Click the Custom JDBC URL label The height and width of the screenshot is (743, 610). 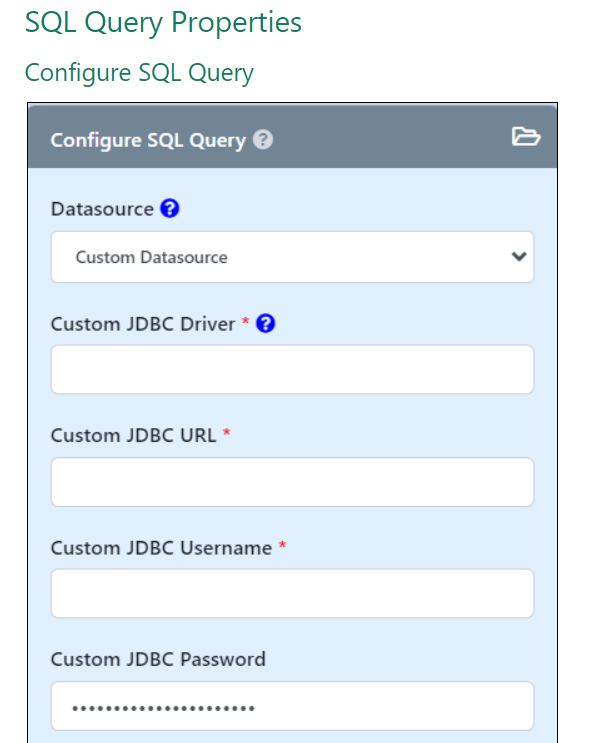(x=133, y=435)
